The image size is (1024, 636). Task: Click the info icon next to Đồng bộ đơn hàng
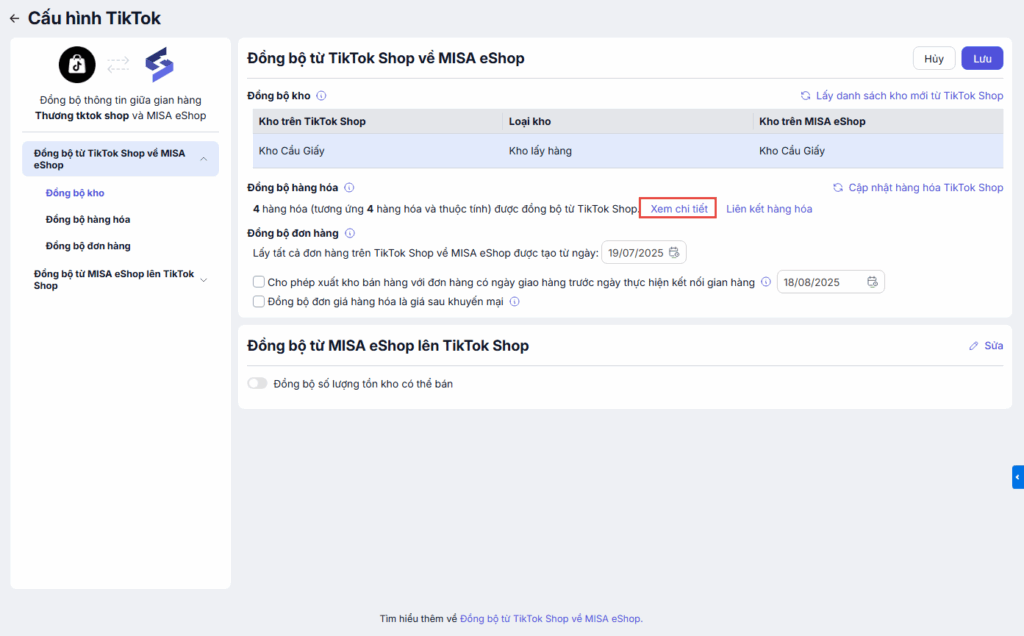coord(349,233)
